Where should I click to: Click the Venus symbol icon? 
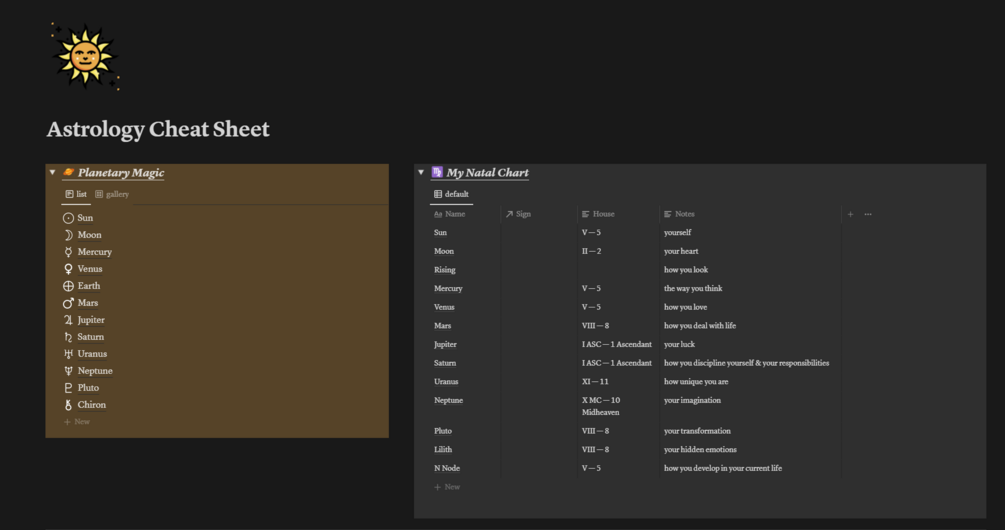pos(68,269)
